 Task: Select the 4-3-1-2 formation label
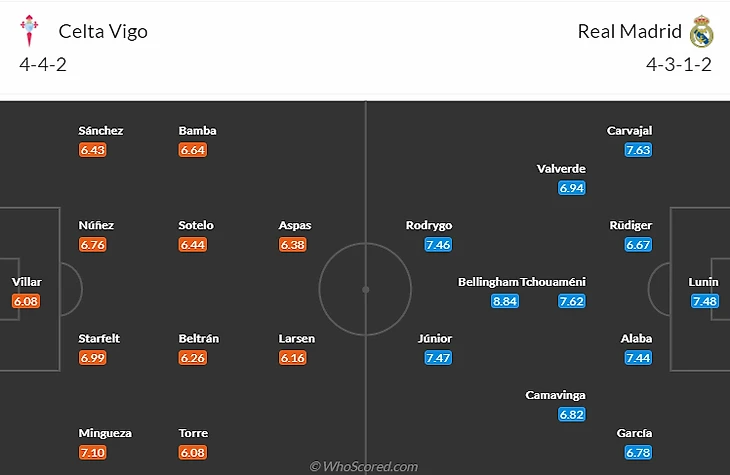[x=679, y=64]
